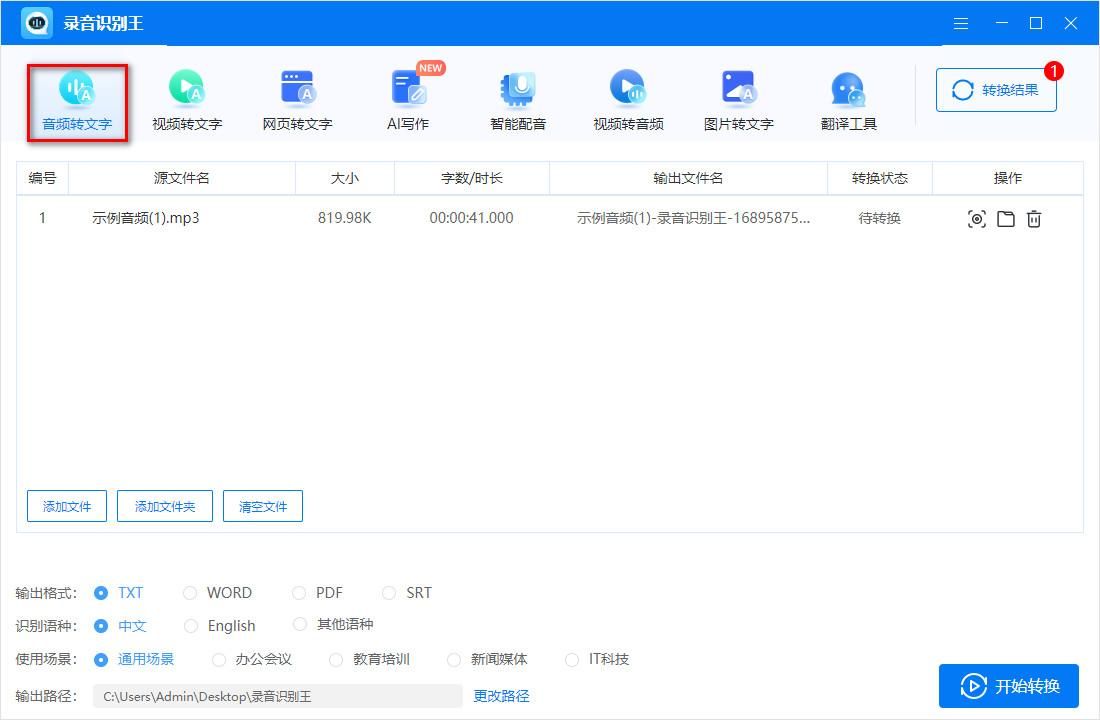Image resolution: width=1100 pixels, height=720 pixels.
Task: Select 办公会议 usage scene
Action: point(252,659)
